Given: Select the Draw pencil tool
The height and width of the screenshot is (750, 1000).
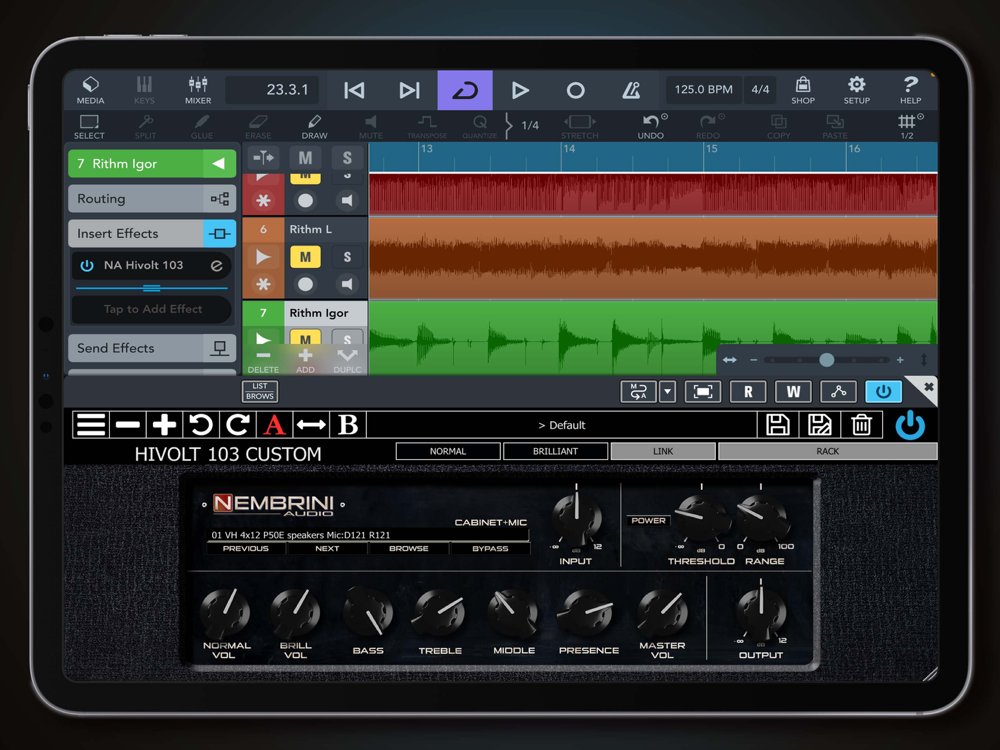Looking at the screenshot, I should [x=314, y=126].
